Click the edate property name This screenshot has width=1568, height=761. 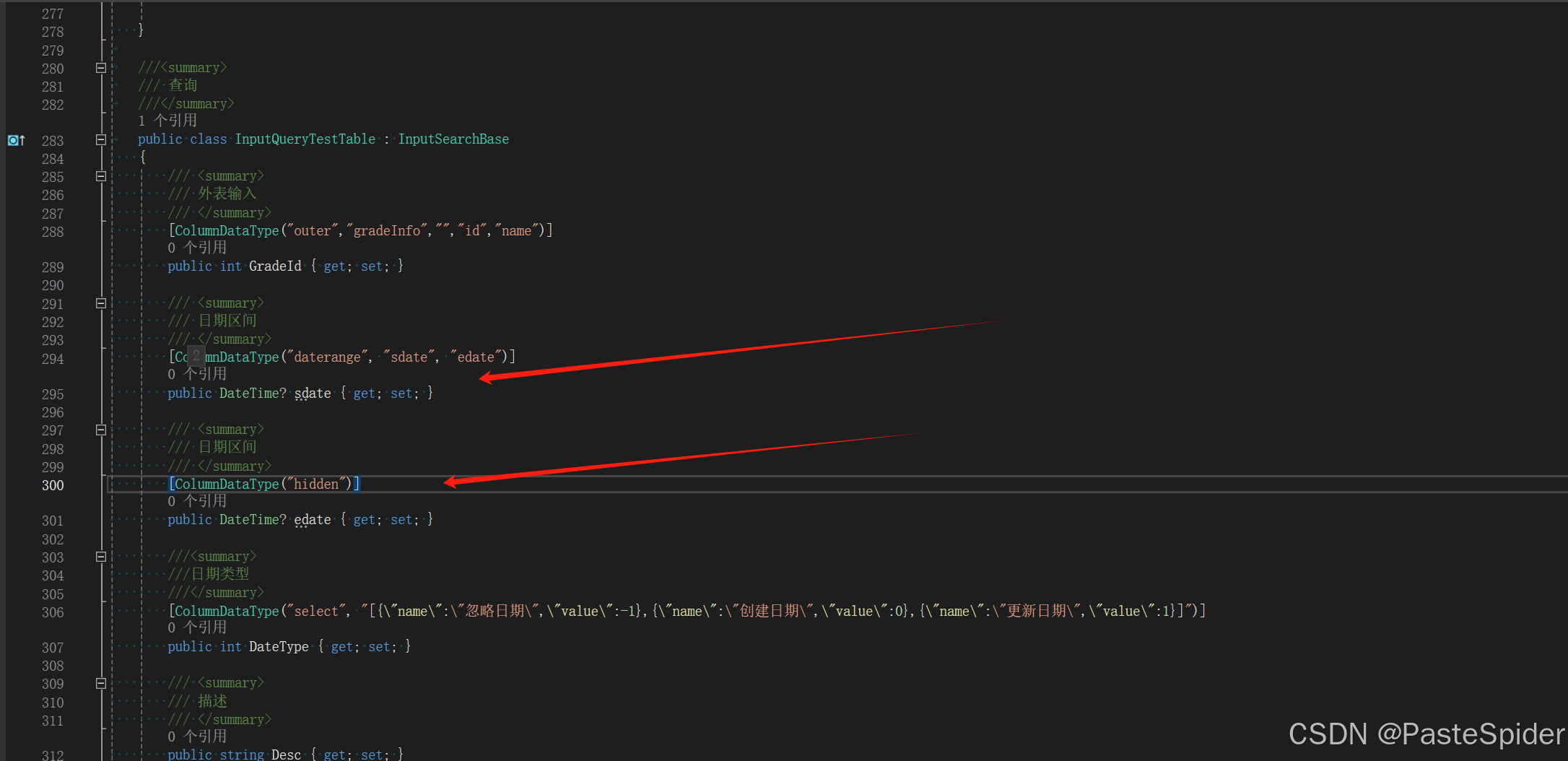tap(313, 520)
